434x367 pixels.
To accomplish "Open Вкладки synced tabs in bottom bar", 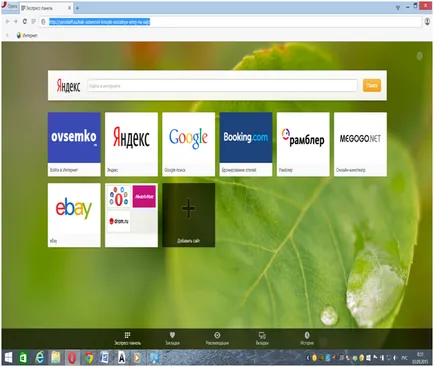I will (x=262, y=339).
